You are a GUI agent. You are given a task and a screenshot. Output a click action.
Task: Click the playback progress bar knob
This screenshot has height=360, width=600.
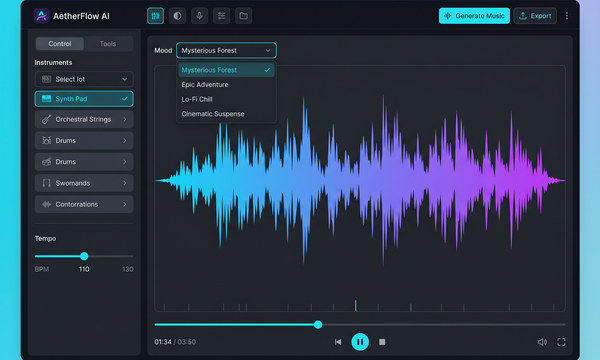click(318, 325)
